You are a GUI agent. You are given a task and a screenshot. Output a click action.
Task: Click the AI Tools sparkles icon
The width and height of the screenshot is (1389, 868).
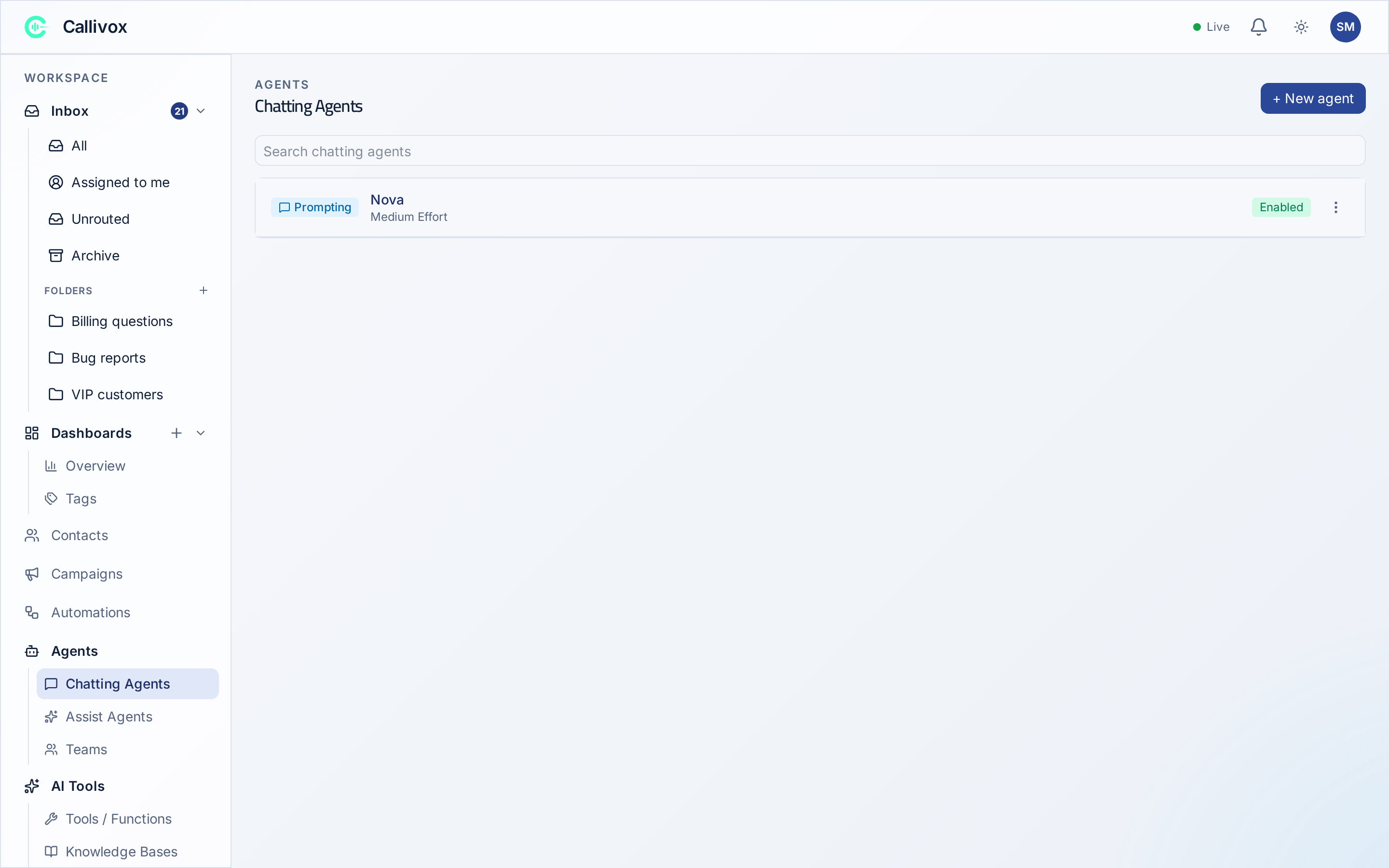[x=32, y=786]
